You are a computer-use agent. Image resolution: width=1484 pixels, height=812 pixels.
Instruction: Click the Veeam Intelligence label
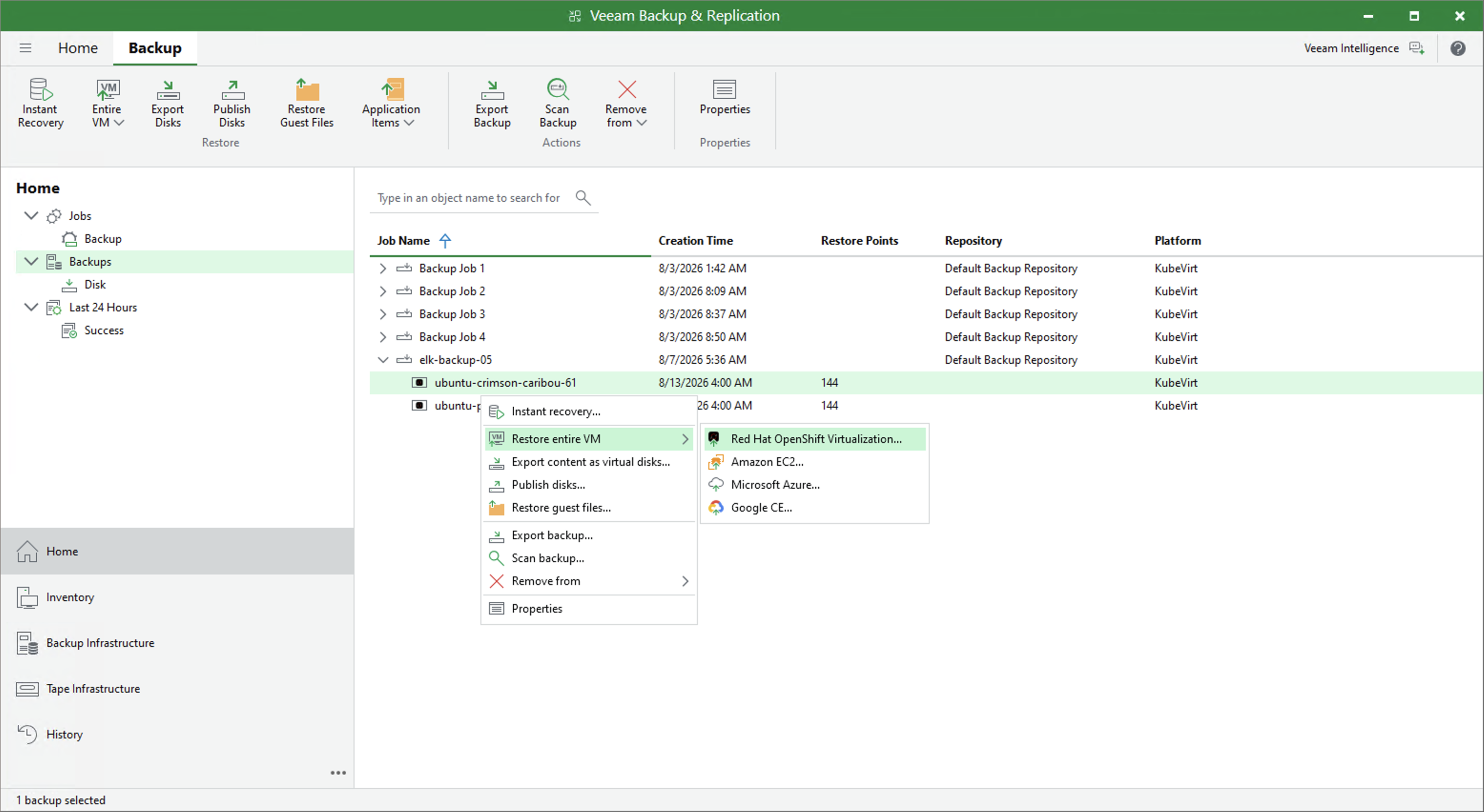1351,48
